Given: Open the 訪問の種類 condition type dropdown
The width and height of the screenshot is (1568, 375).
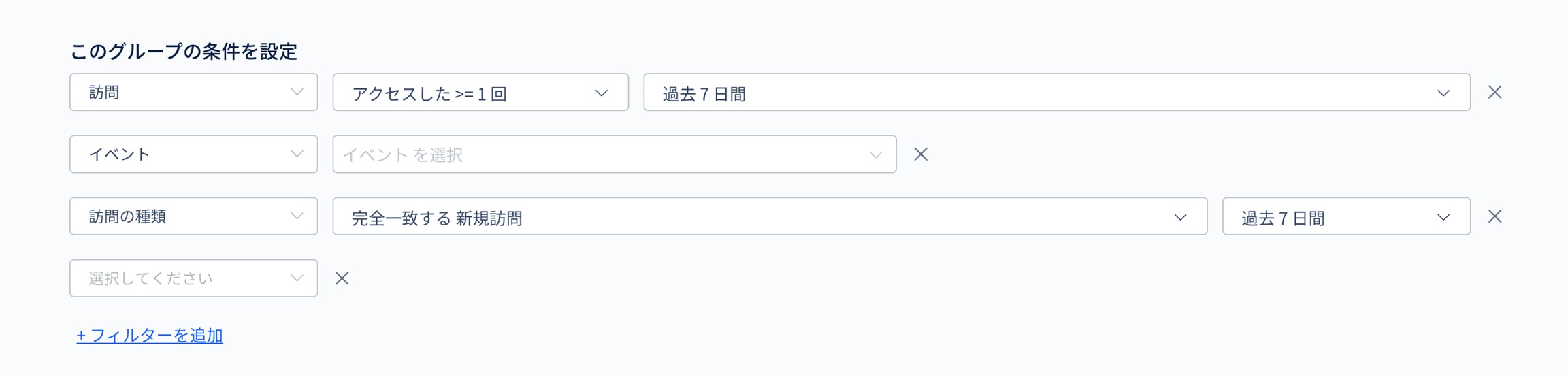Looking at the screenshot, I should pos(193,216).
